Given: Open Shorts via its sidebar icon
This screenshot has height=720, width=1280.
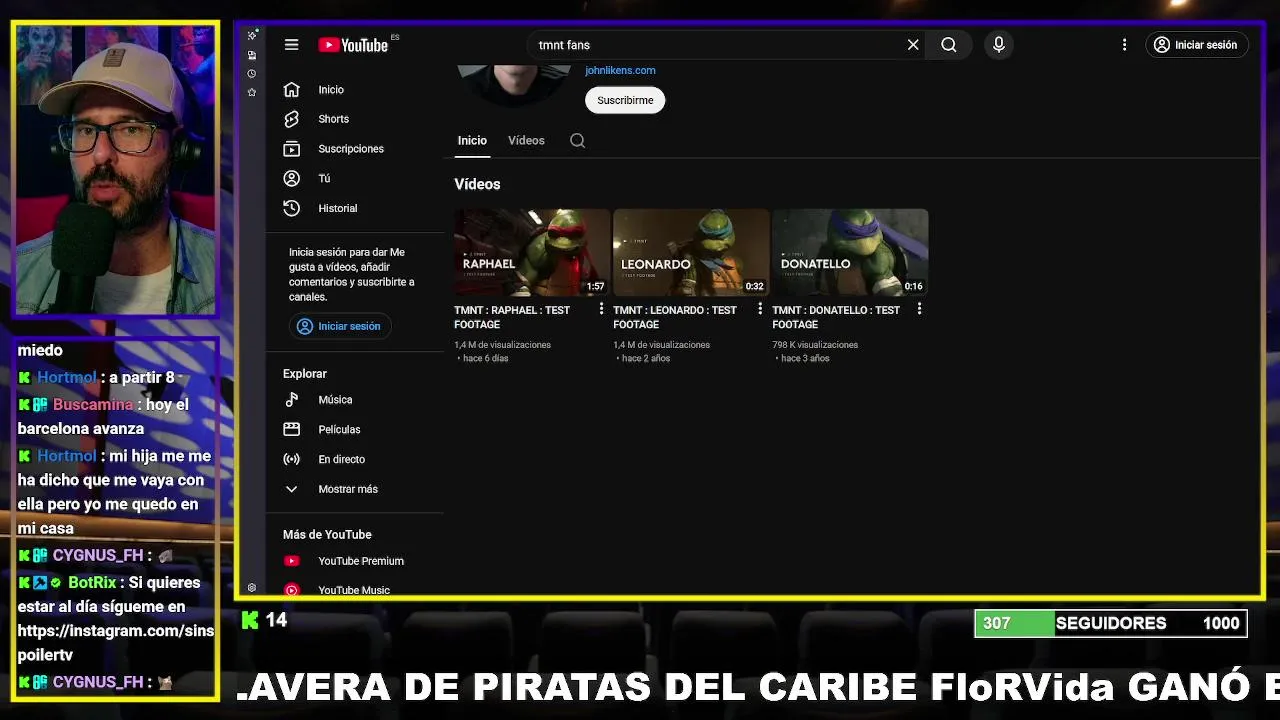Looking at the screenshot, I should coord(291,119).
